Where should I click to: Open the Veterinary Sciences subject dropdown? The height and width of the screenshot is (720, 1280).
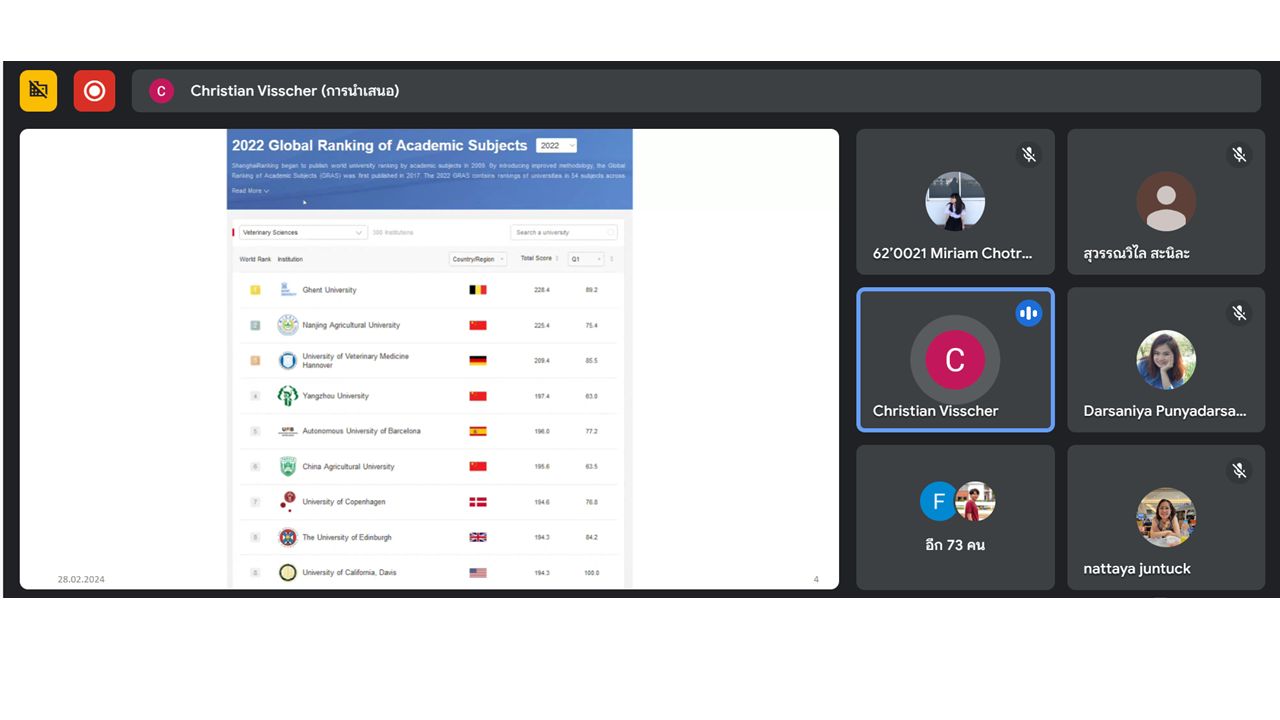click(x=302, y=232)
